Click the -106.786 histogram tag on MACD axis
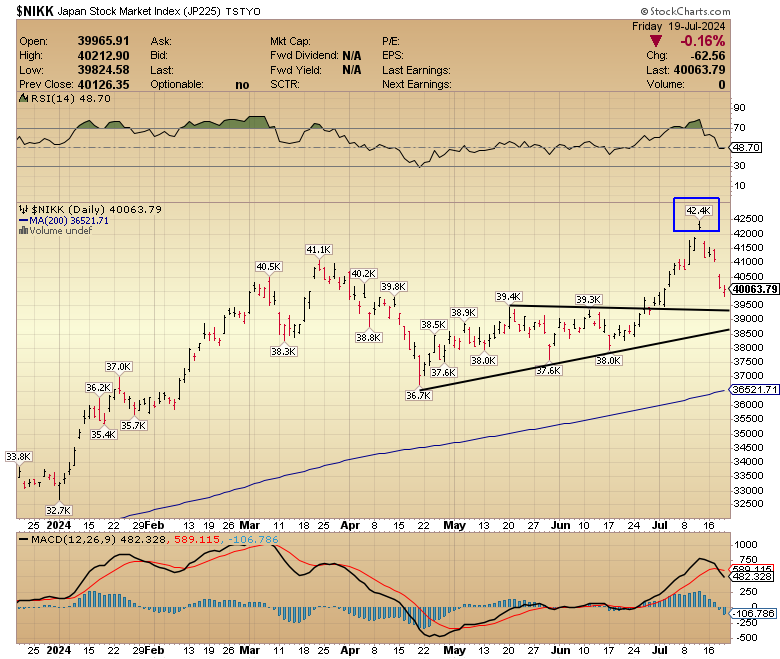 point(753,613)
